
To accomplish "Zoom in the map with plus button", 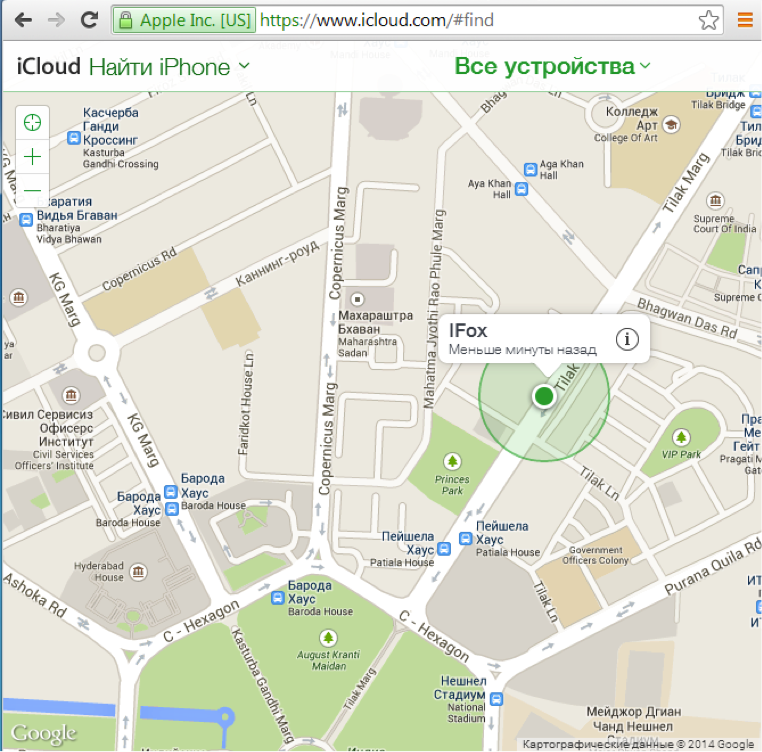I will [x=33, y=157].
